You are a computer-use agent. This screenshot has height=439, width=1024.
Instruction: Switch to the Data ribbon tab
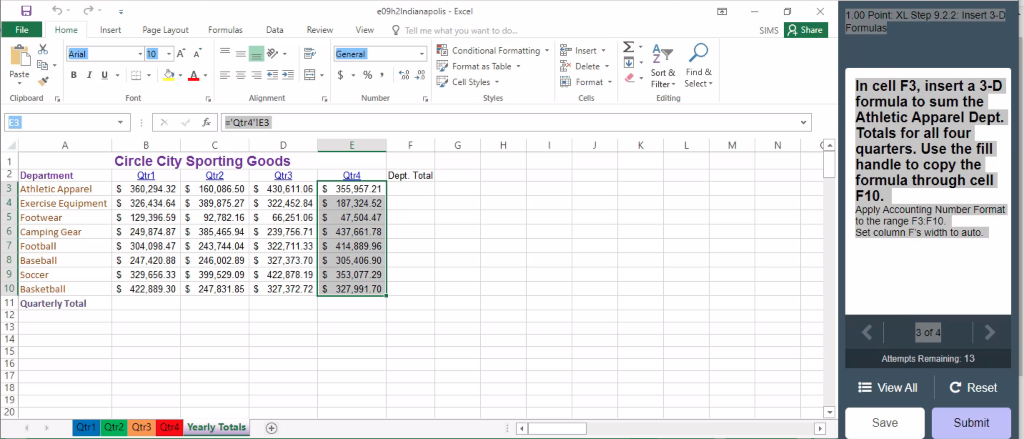click(274, 29)
